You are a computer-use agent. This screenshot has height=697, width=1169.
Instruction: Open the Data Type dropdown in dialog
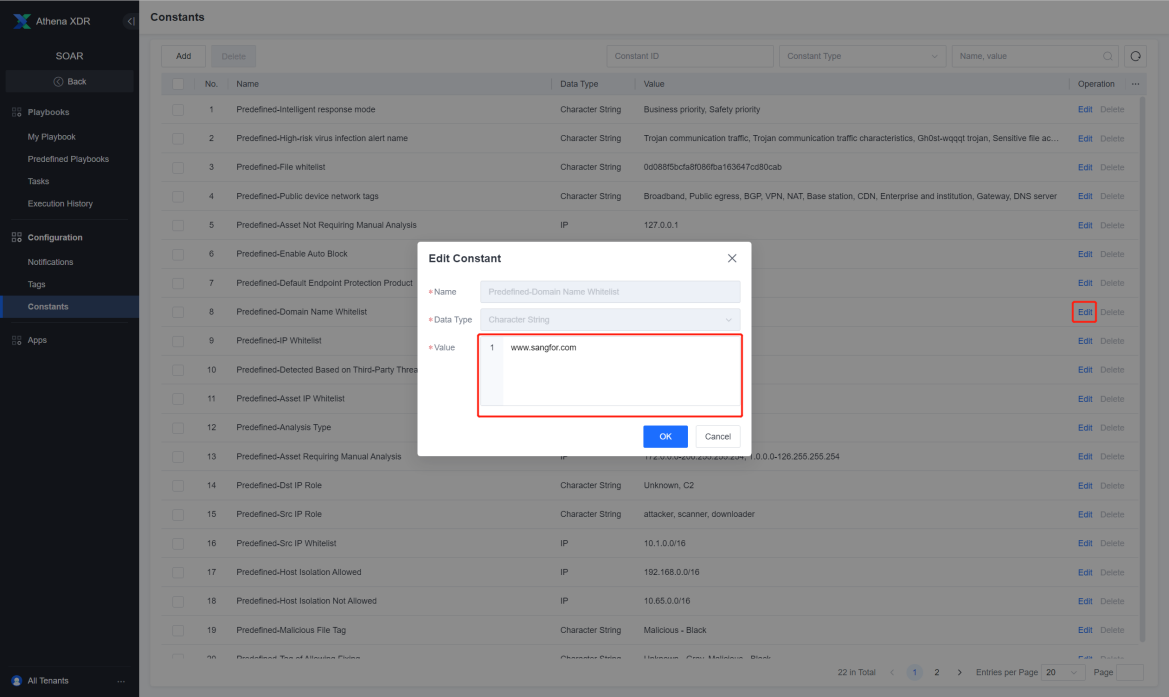point(610,320)
